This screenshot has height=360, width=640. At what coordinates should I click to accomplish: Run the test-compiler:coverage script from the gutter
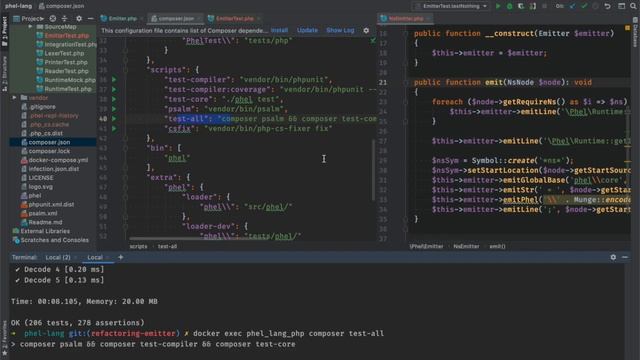click(114, 89)
